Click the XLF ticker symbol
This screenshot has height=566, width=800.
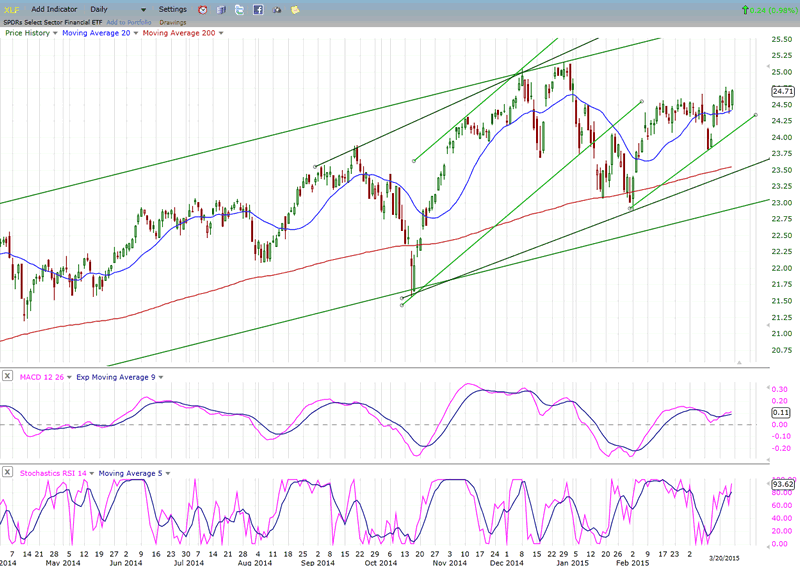[11, 10]
